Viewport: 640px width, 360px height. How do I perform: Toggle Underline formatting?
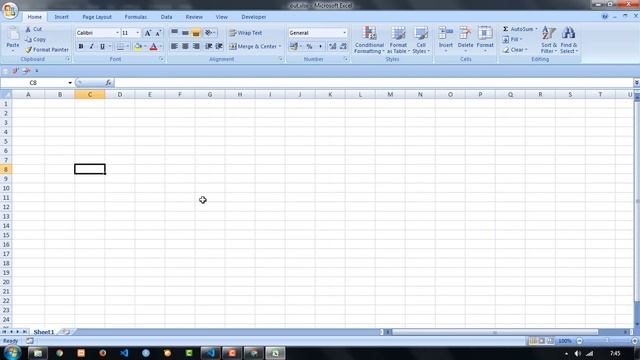click(x=102, y=47)
